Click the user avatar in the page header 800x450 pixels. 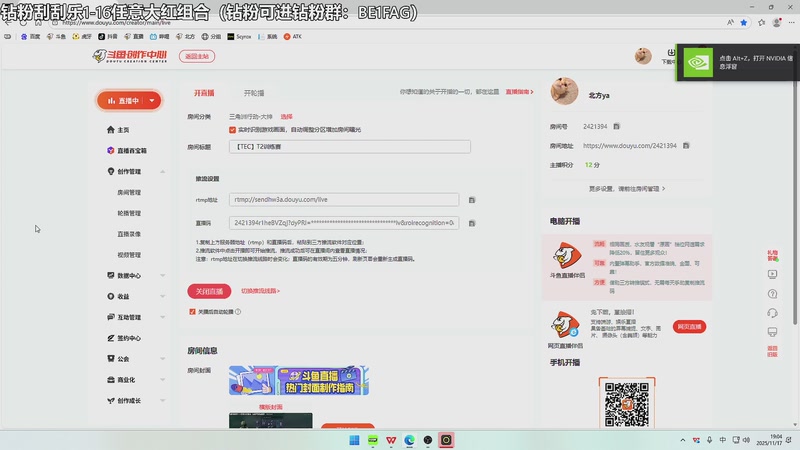point(643,56)
